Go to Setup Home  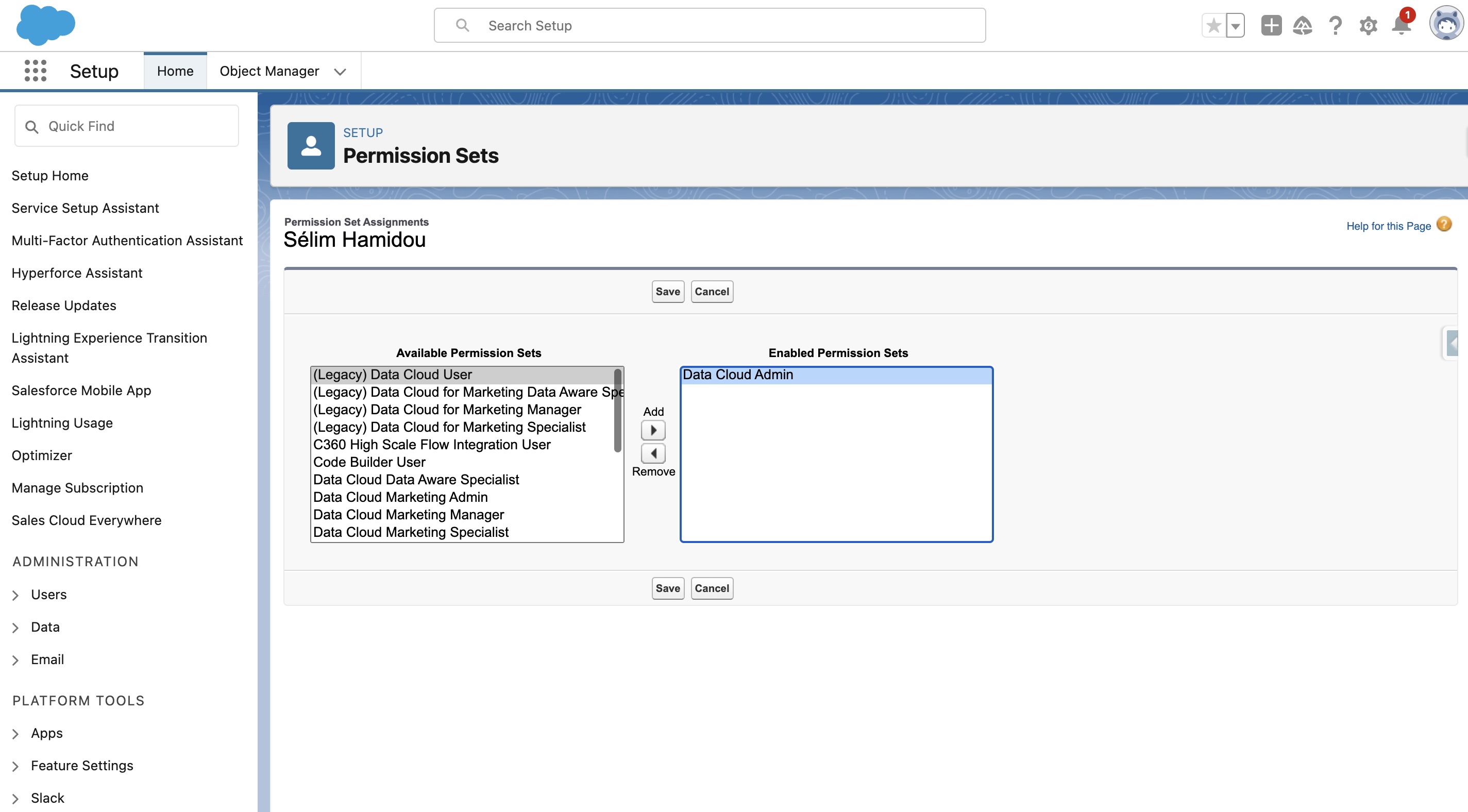tap(50, 176)
